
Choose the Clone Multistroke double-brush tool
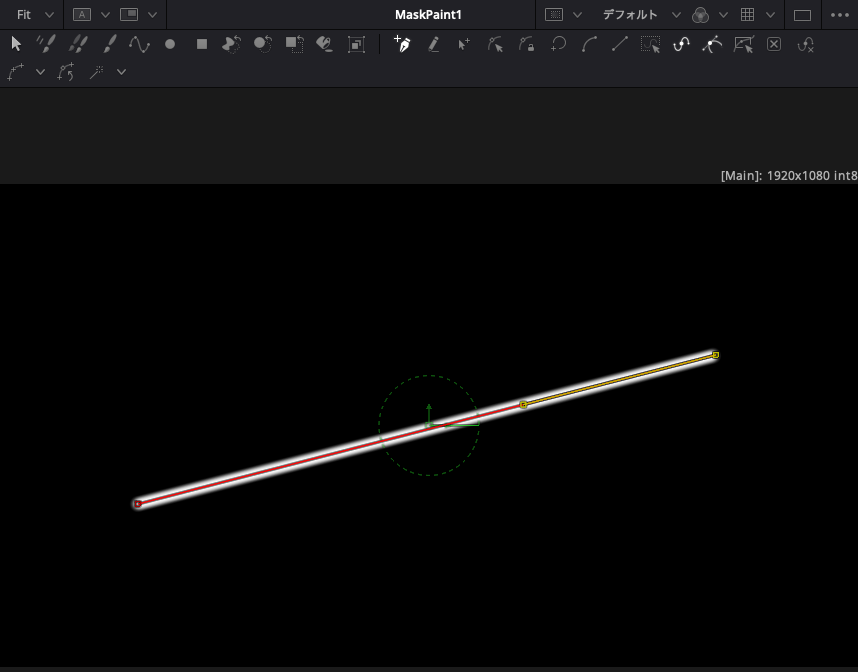(x=78, y=44)
